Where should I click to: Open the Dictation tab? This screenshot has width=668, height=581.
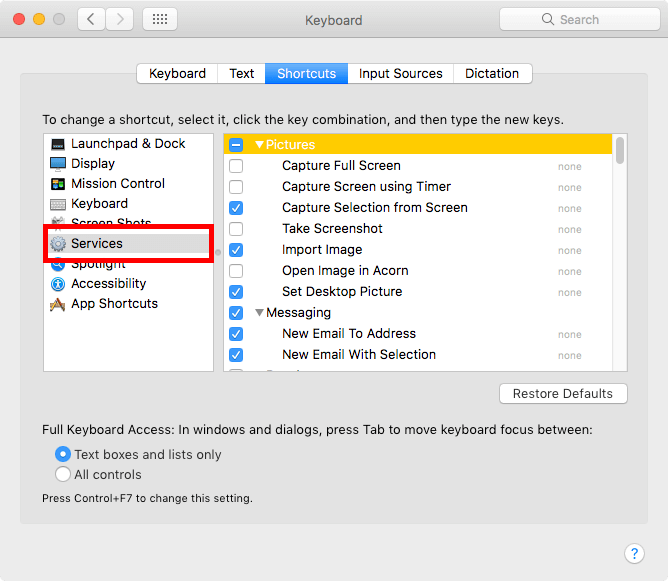[492, 74]
